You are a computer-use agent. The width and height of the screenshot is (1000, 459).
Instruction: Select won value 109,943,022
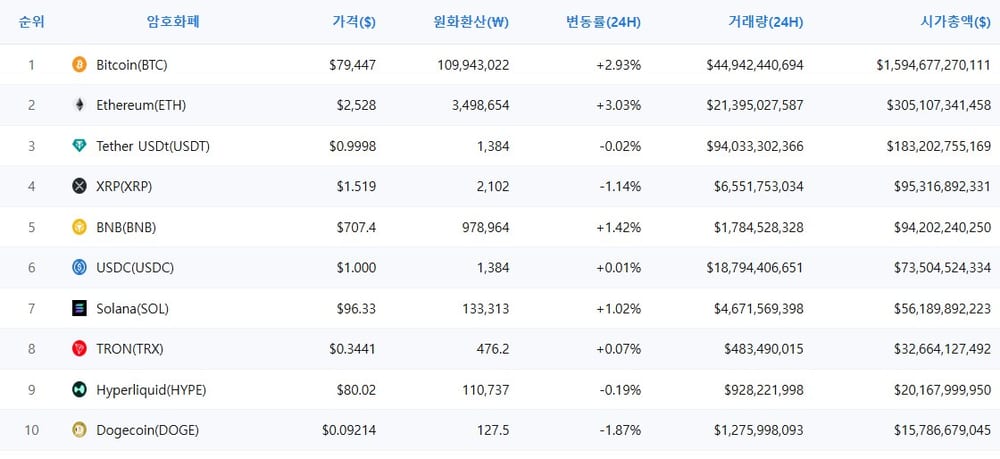tap(474, 65)
